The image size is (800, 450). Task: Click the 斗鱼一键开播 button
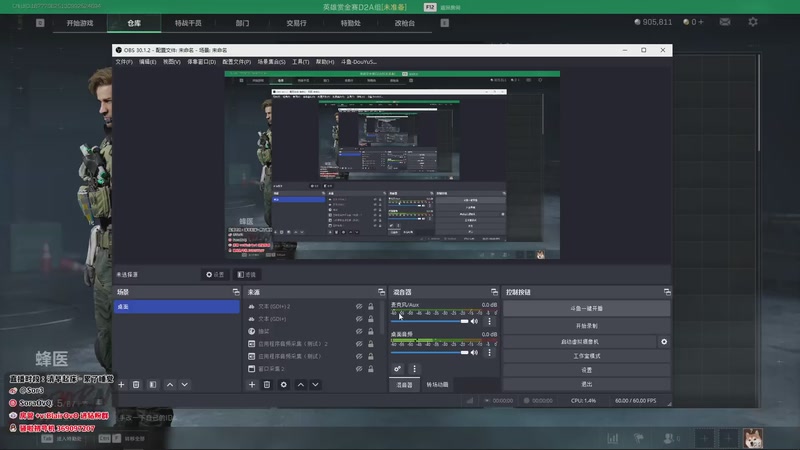[x=586, y=308]
